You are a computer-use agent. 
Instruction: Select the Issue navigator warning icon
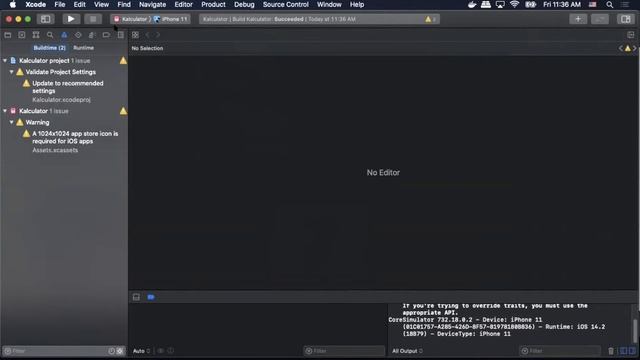64,35
